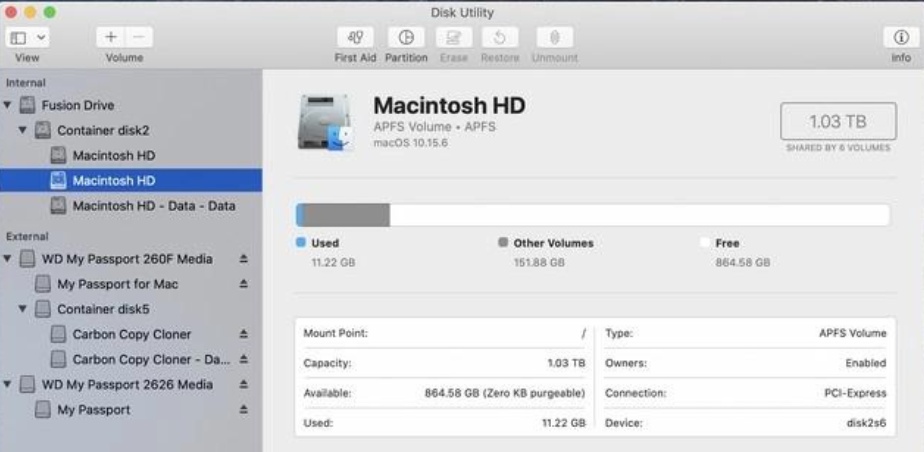Click the APFS Volume type value
The width and height of the screenshot is (924, 452).
[853, 333]
